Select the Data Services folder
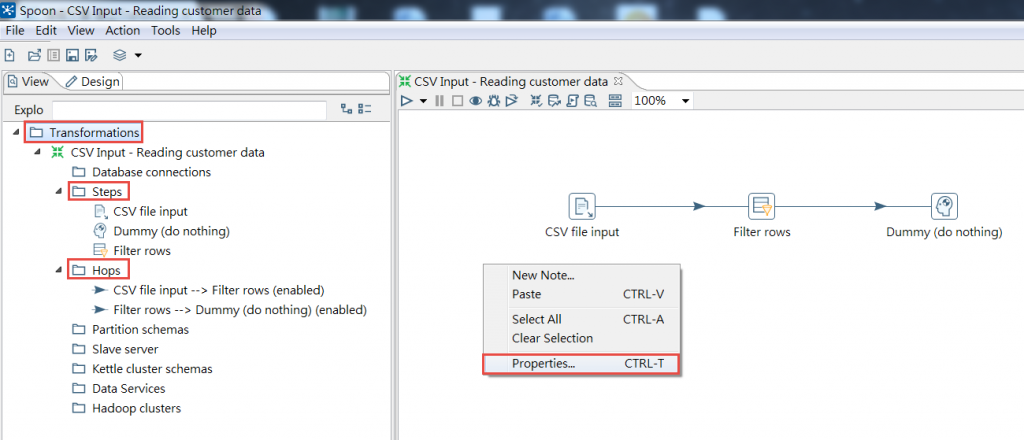This screenshot has width=1024, height=440. click(x=119, y=388)
